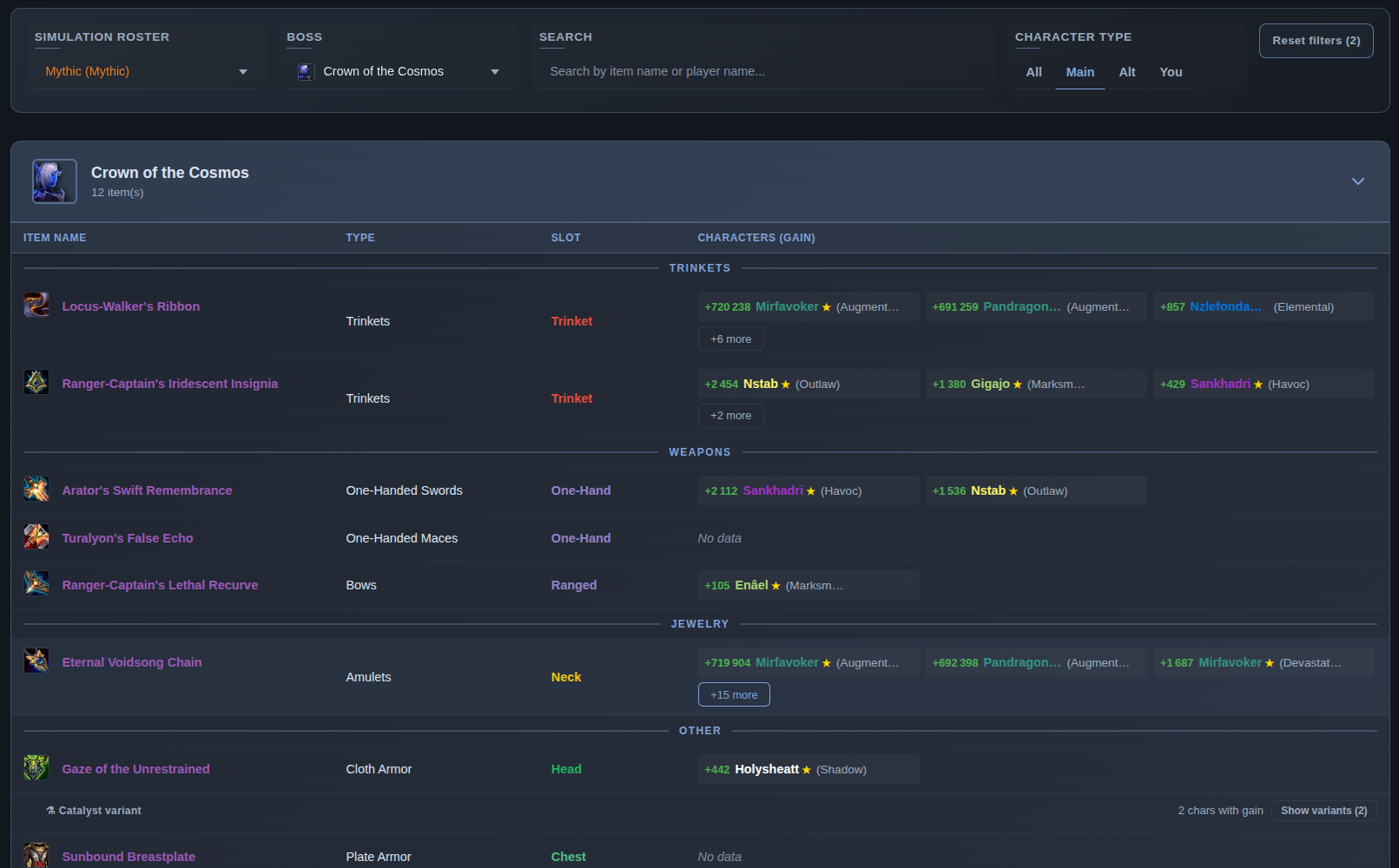Open Gaze of the Unrestrained link

[135, 769]
